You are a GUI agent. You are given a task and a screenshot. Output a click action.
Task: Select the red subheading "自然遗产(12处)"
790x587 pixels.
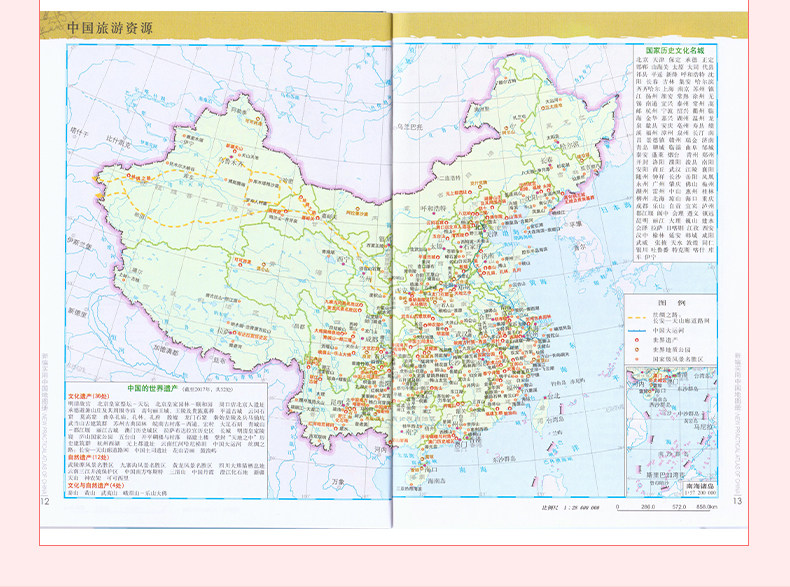pyautogui.click(x=89, y=457)
